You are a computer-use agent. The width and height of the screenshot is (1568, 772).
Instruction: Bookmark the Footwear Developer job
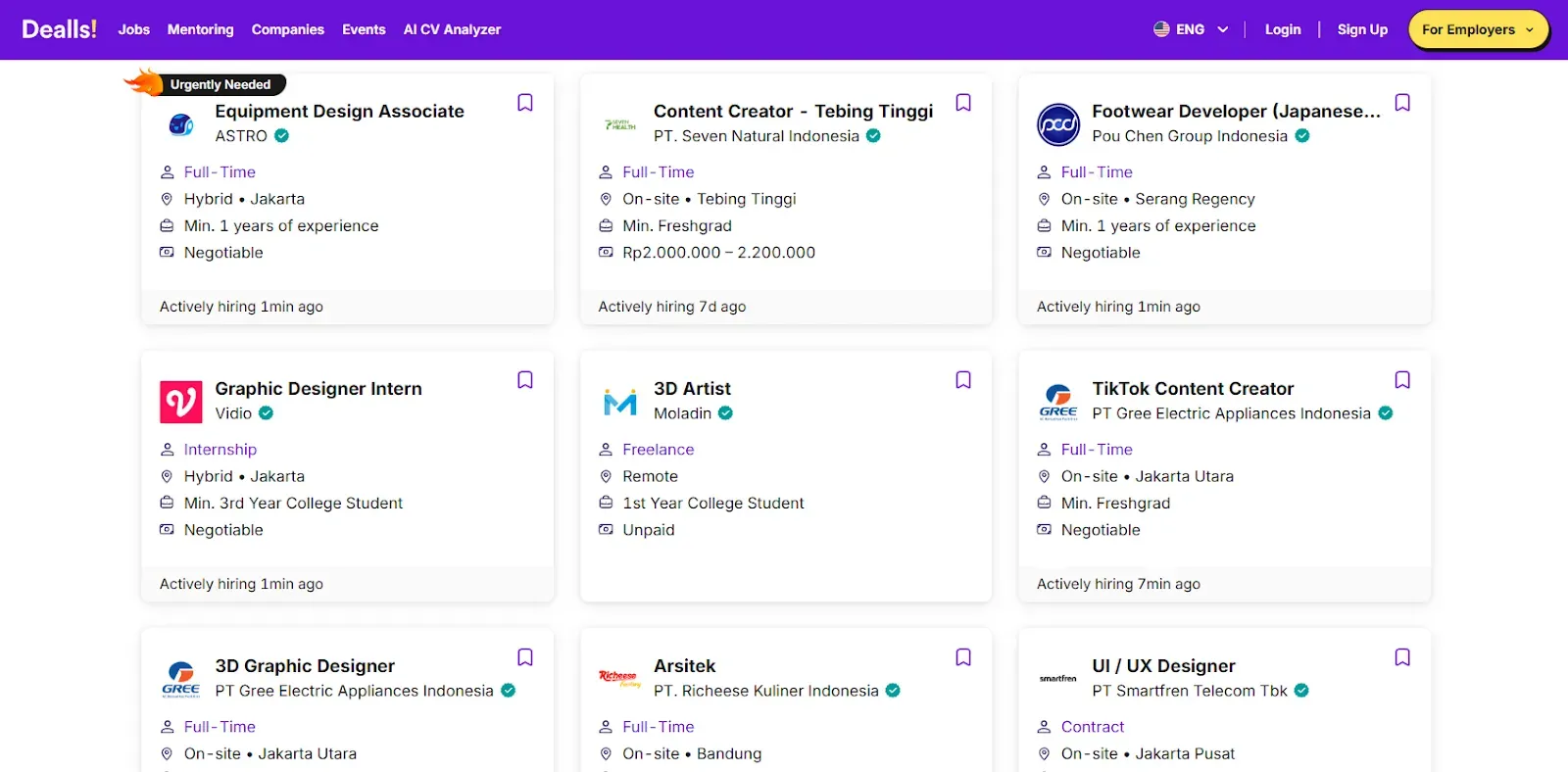pyautogui.click(x=1402, y=103)
